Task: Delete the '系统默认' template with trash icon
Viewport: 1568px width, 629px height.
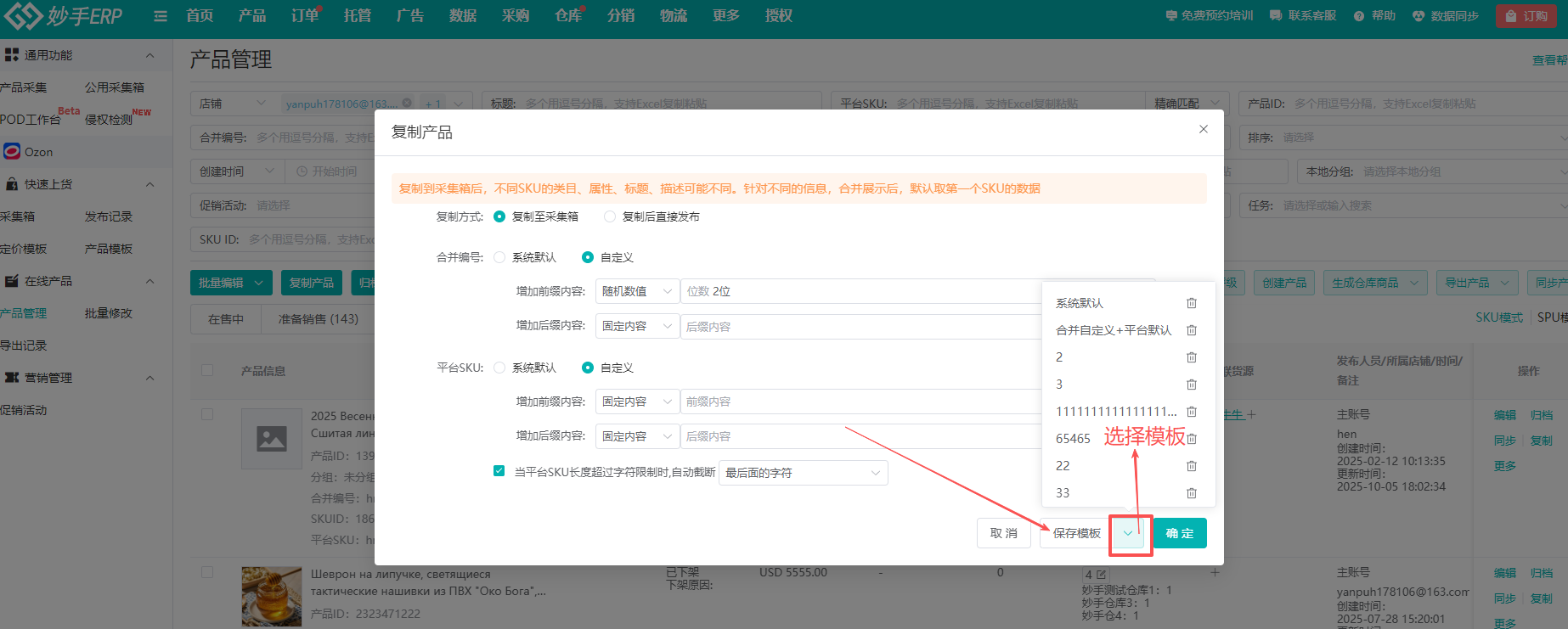Action: (x=1191, y=303)
